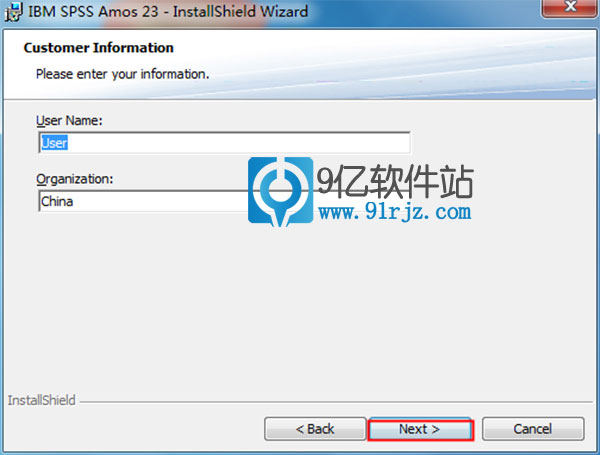Image resolution: width=600 pixels, height=455 pixels.
Task: Click the blue watermark logo icon
Action: pyautogui.click(x=280, y=191)
